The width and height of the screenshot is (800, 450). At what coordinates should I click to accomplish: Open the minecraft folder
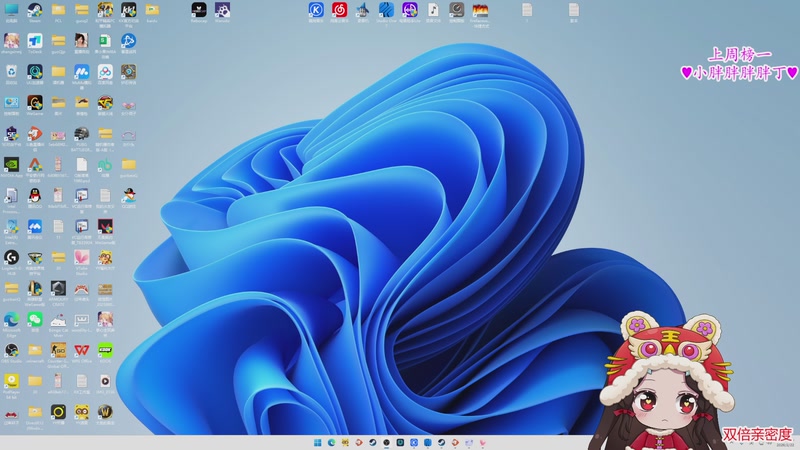click(x=35, y=351)
